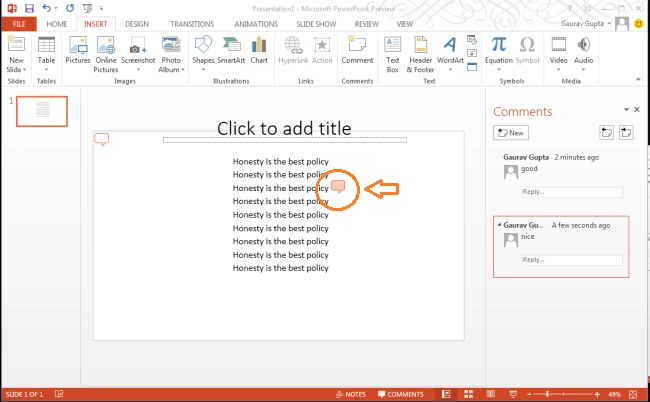Redo using the repeat arrow icon
The height and width of the screenshot is (402, 650).
coord(70,8)
